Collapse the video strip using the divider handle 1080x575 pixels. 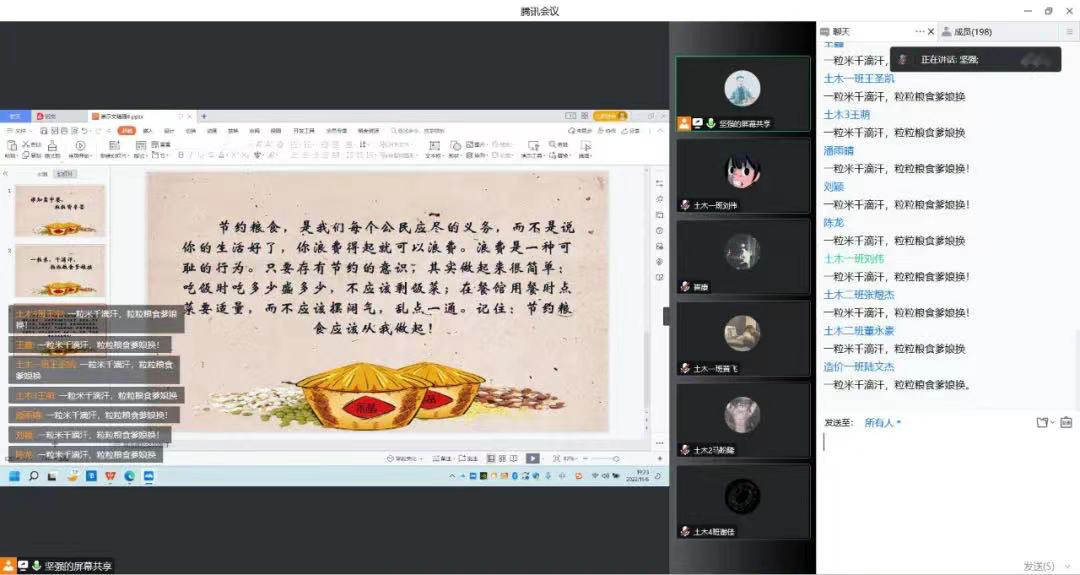[x=667, y=315]
